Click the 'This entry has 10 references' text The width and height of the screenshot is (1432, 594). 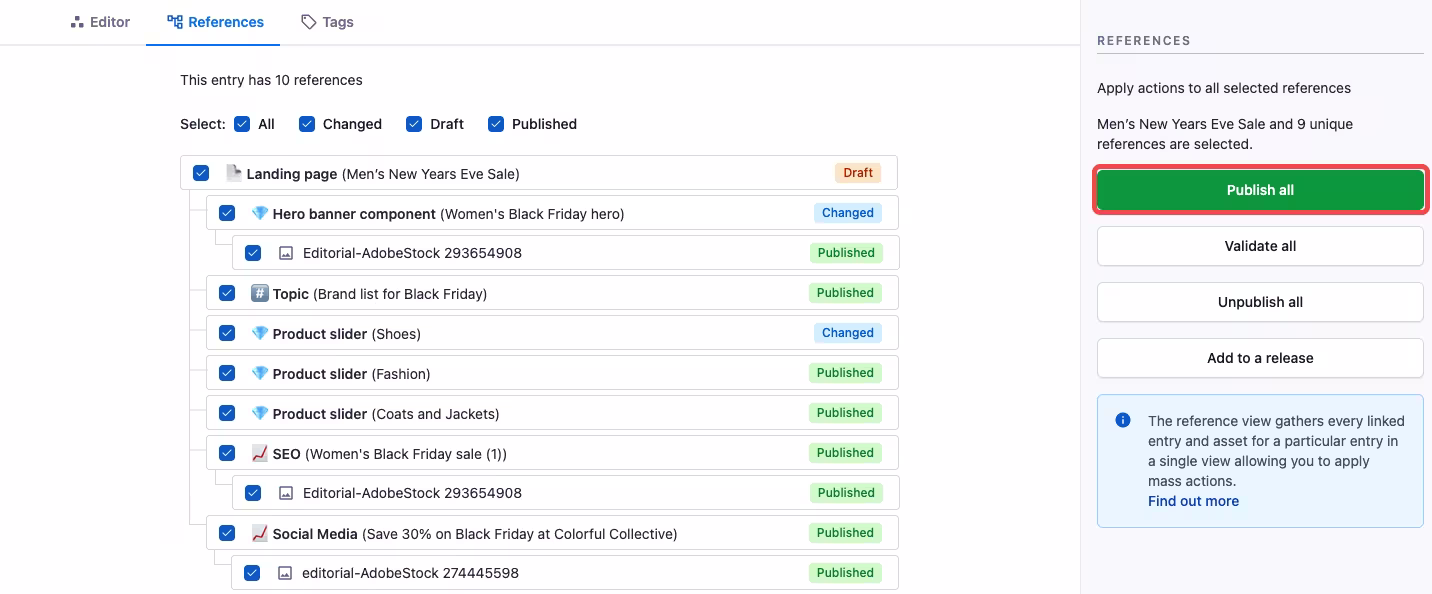(x=271, y=80)
